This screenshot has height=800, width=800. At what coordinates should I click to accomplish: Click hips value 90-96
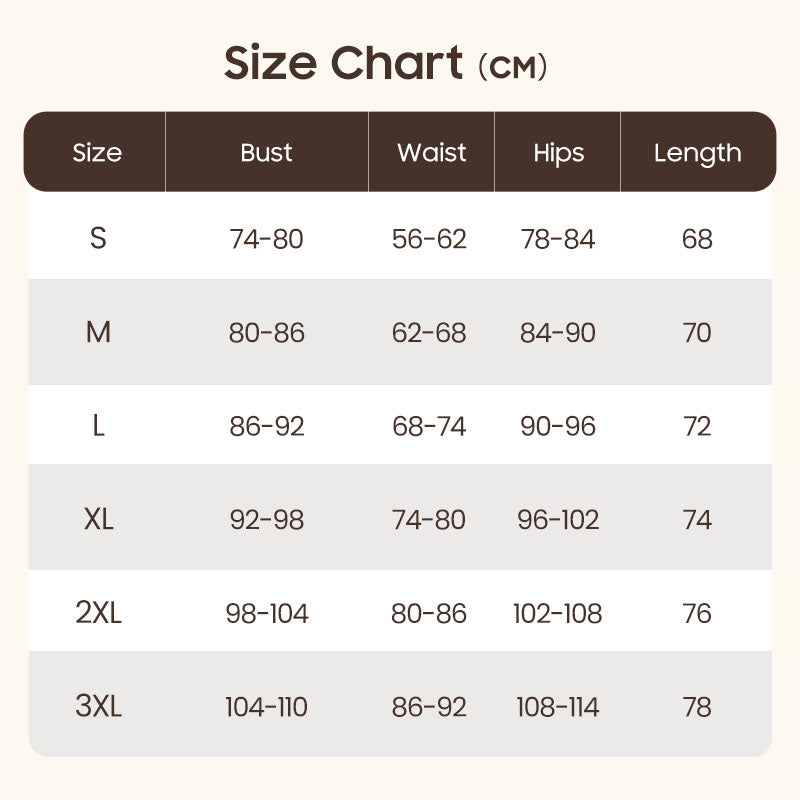click(x=558, y=426)
